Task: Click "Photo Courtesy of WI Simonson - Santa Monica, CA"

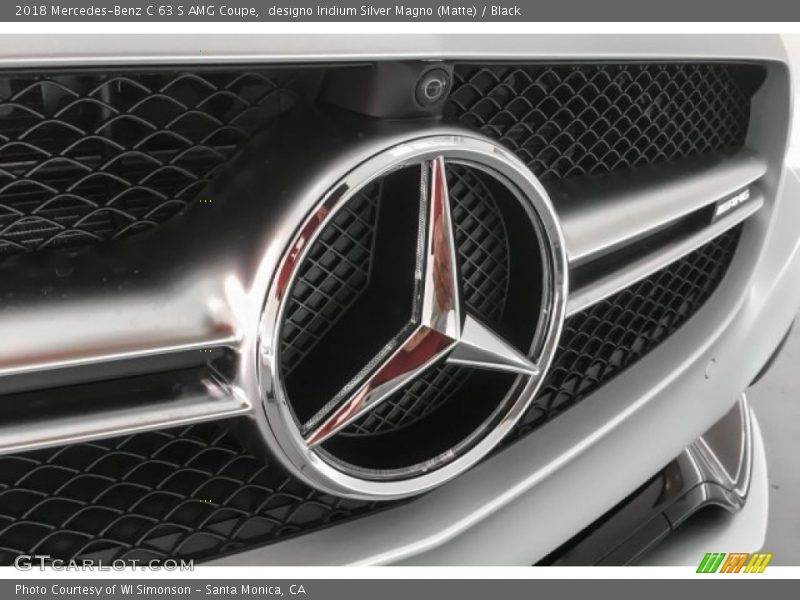Action: coord(161,590)
